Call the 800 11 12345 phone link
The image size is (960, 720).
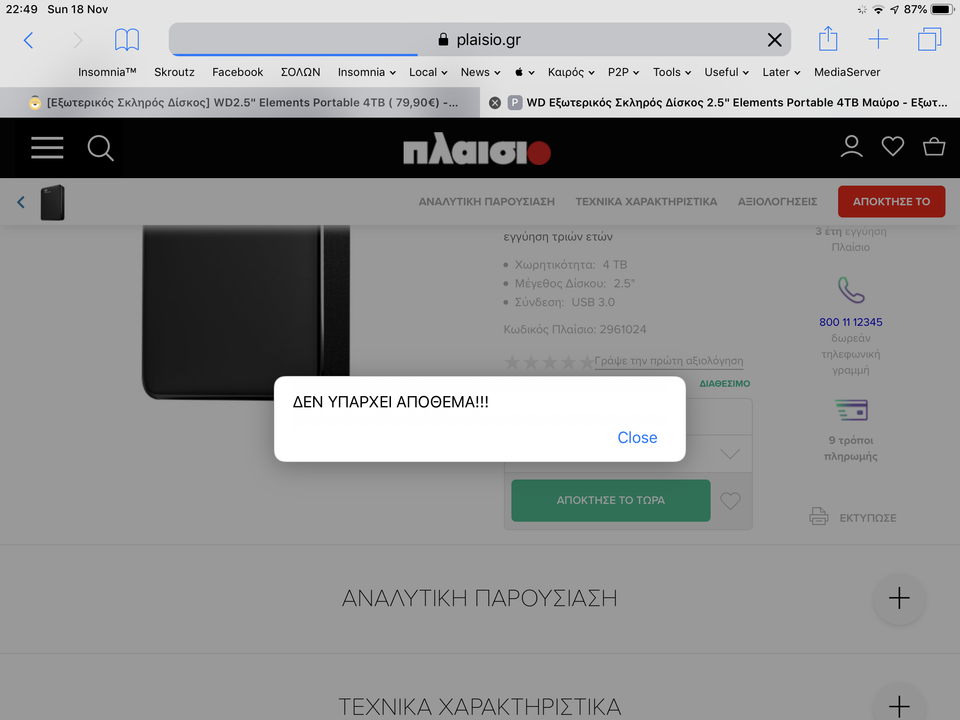pyautogui.click(x=850, y=322)
